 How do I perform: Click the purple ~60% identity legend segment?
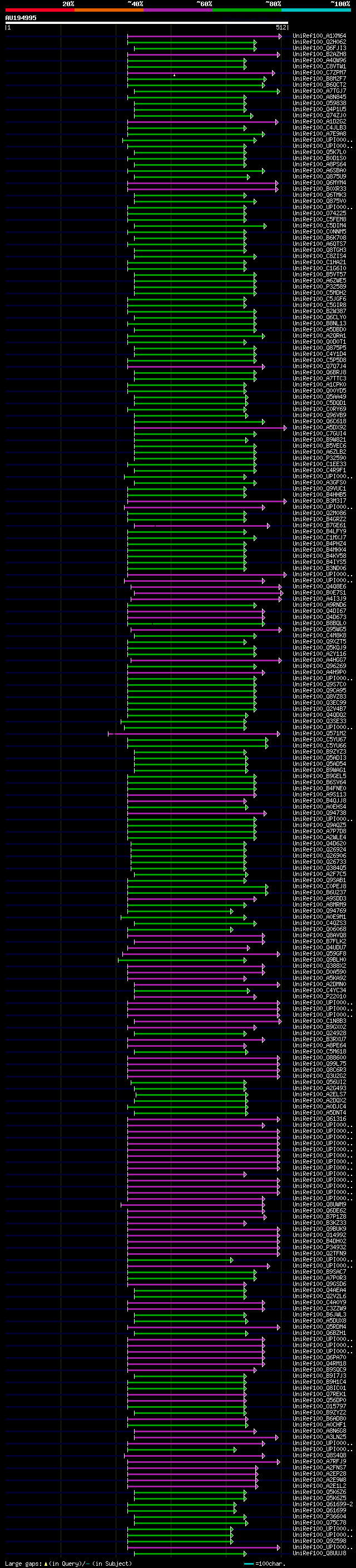pos(177,10)
